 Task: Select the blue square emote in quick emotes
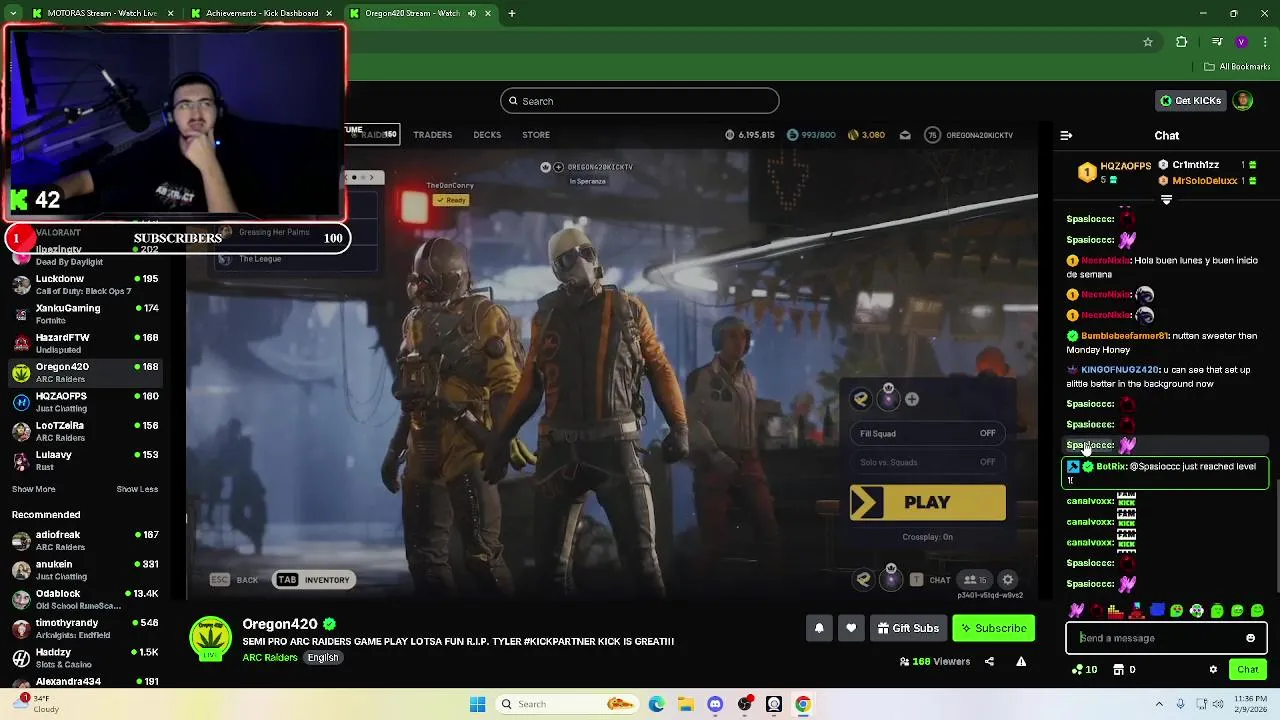1157,610
